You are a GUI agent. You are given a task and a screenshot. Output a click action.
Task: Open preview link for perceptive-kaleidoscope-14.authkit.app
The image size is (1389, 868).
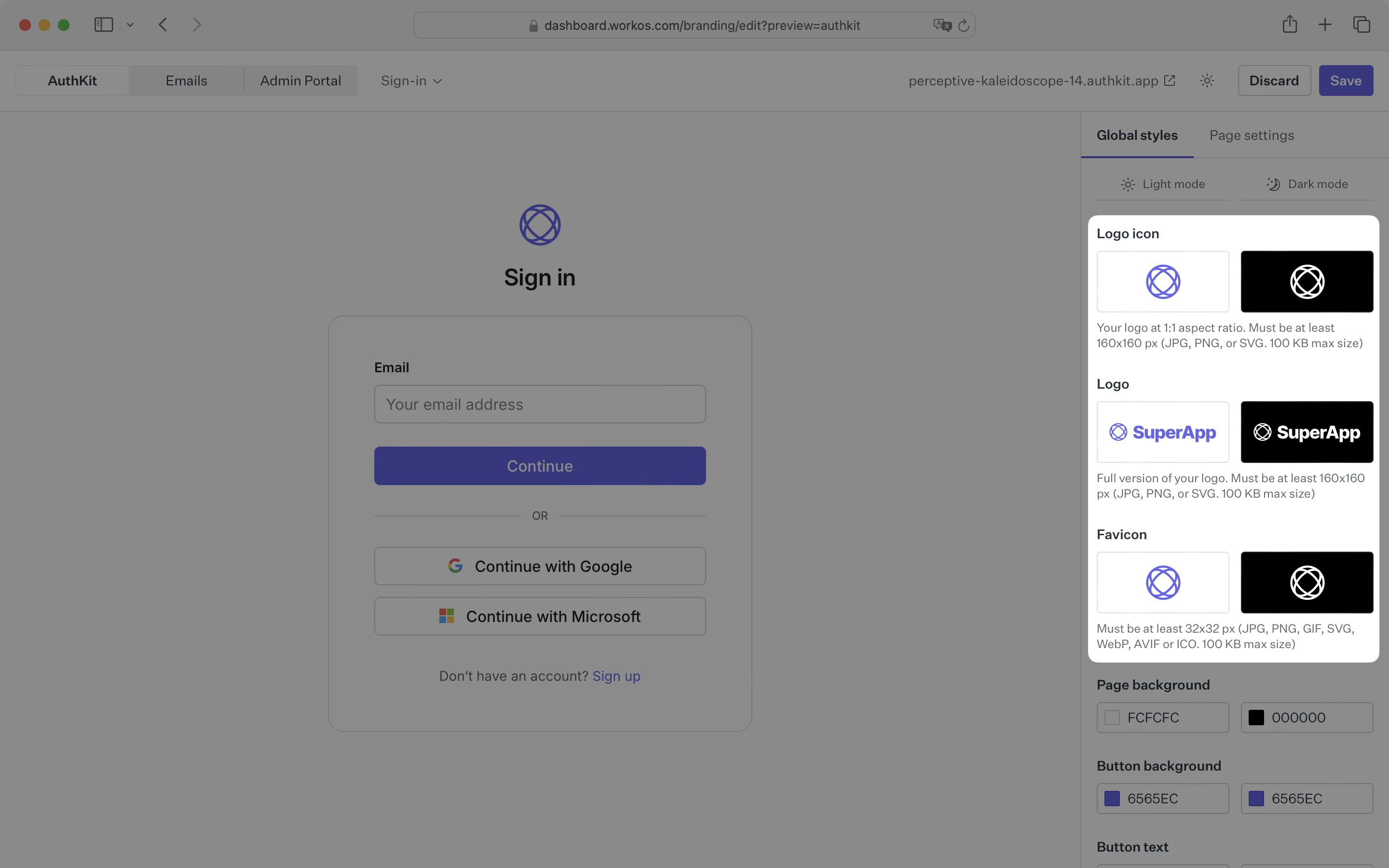coord(1170,81)
